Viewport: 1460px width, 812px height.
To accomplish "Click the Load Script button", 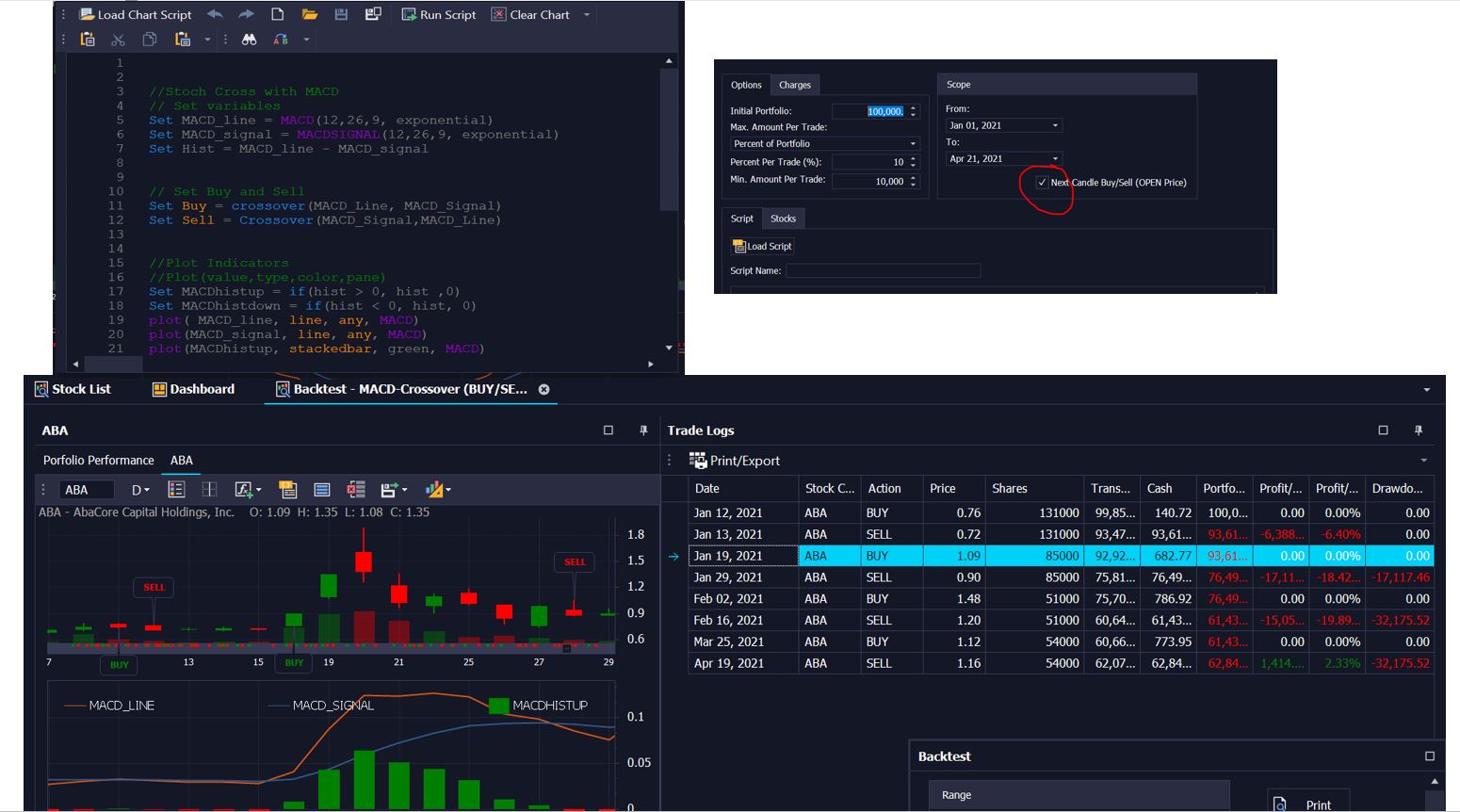I will tap(762, 247).
